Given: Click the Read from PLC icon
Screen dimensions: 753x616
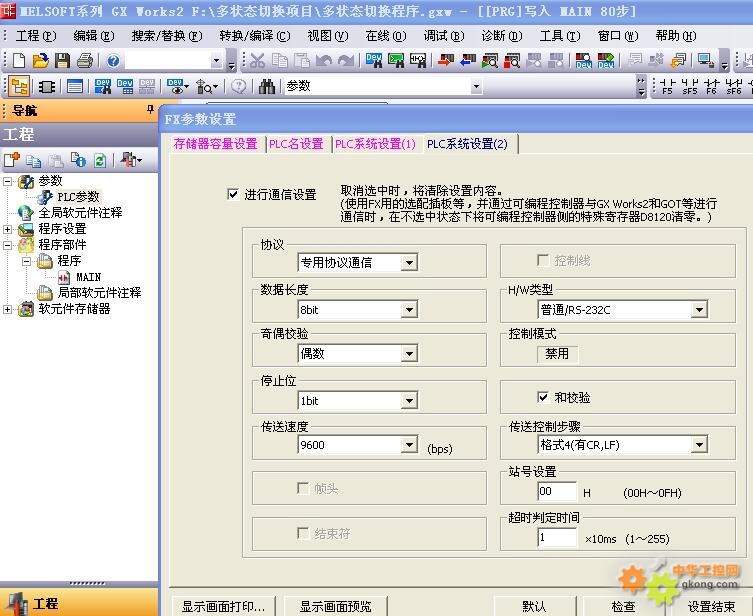Looking at the screenshot, I should (x=467, y=60).
